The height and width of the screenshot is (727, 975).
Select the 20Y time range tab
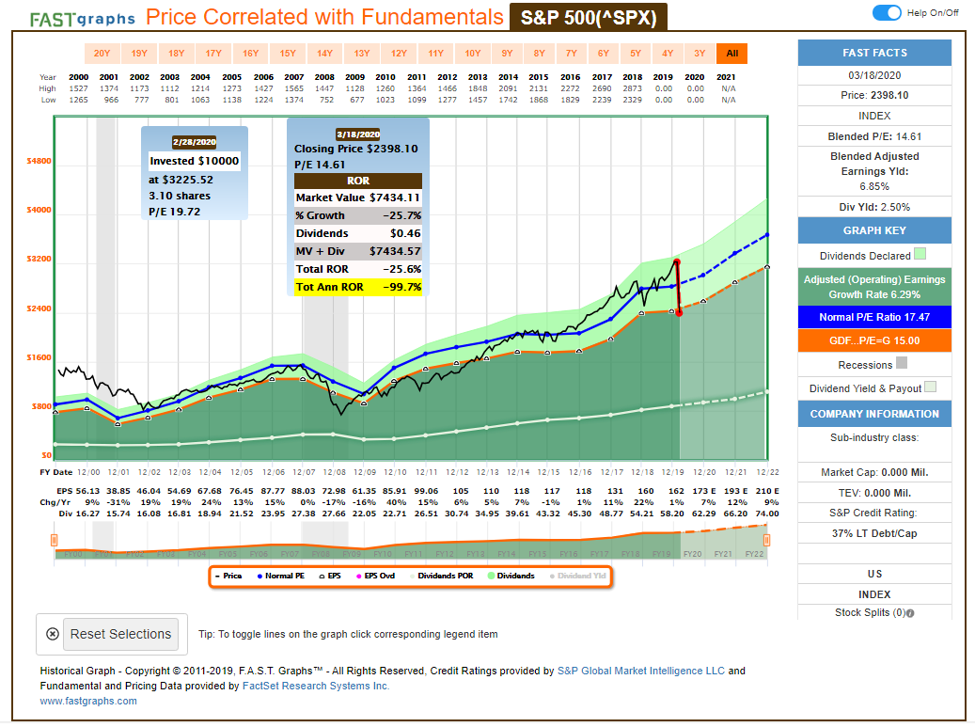(101, 53)
